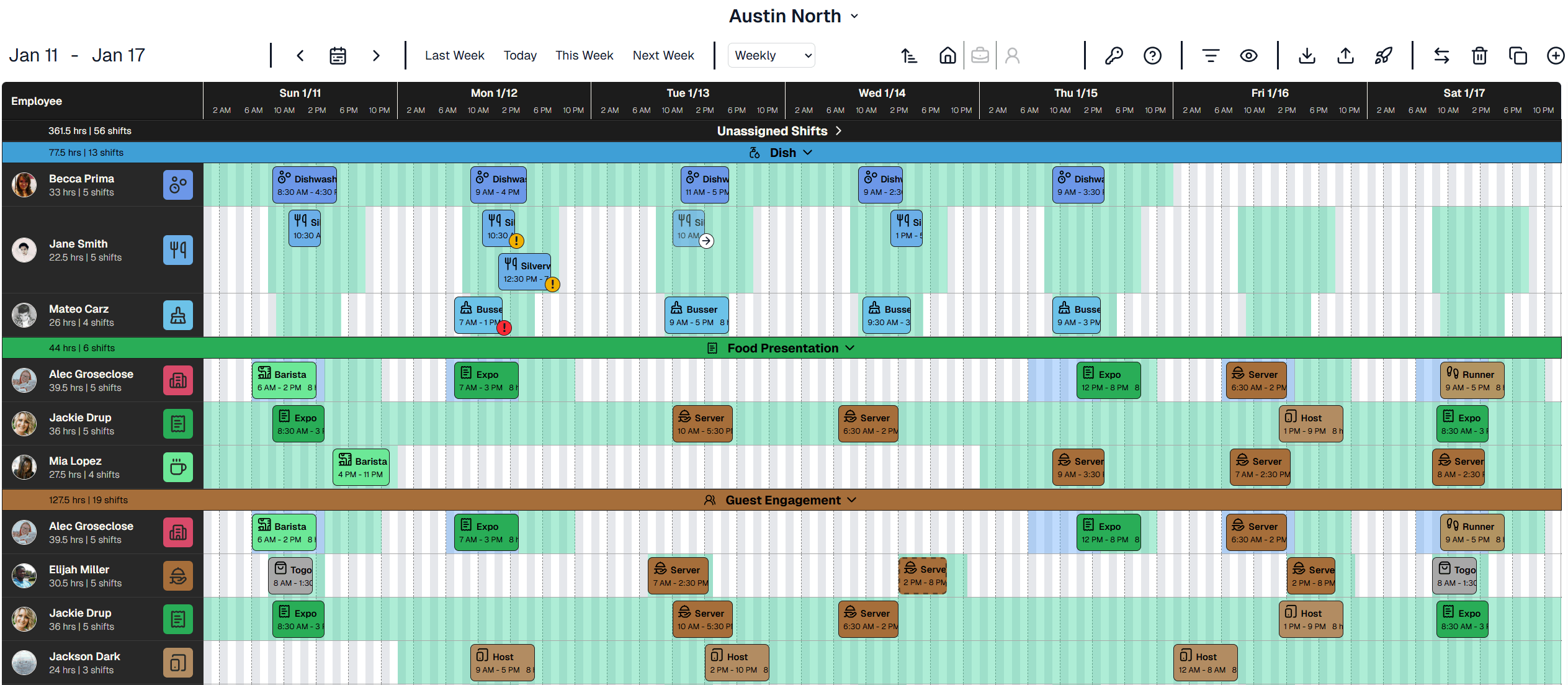The image size is (1568, 685).
Task: Open Mateo Carz's Monday Busser shift
Action: pyautogui.click(x=478, y=315)
